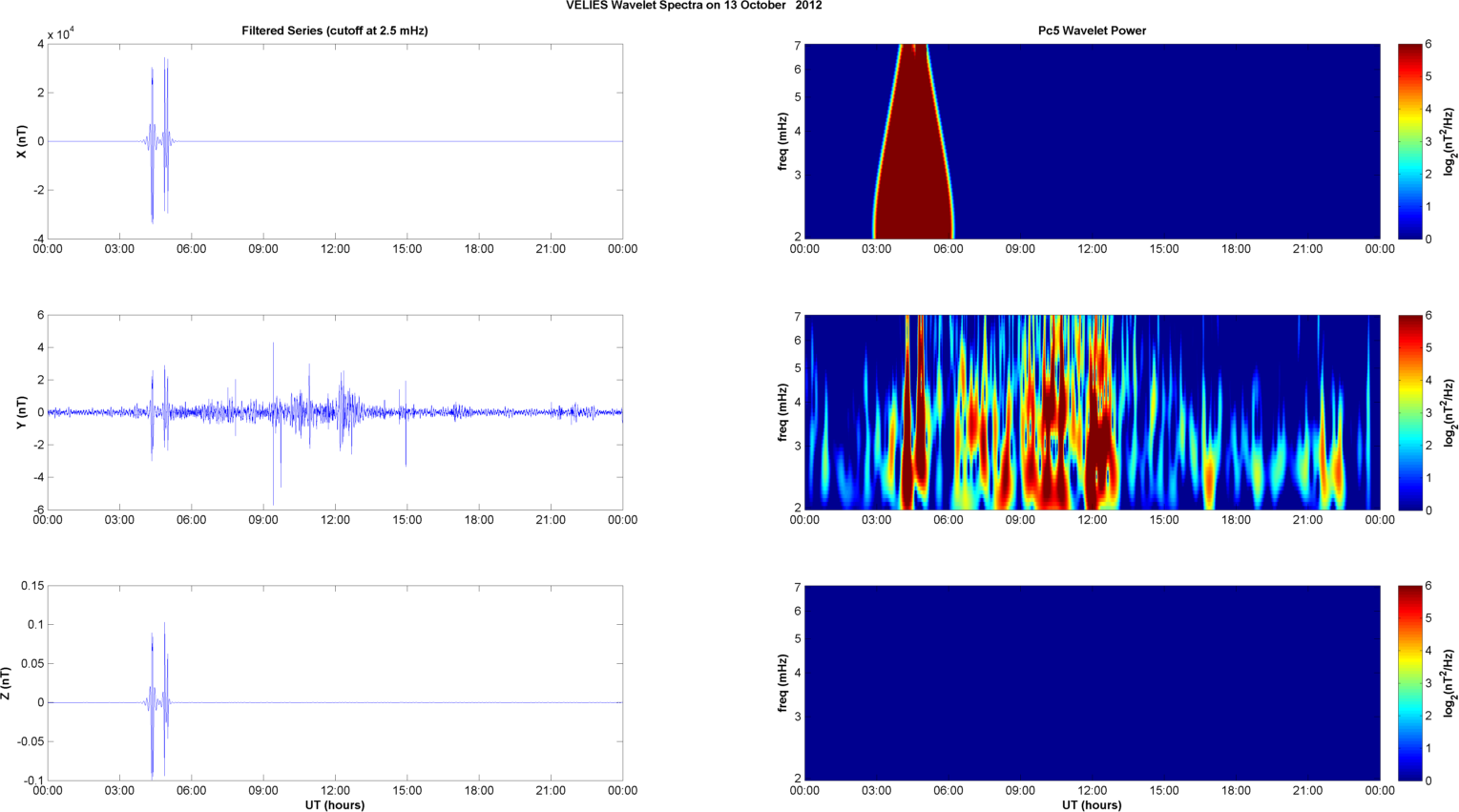Image resolution: width=1459 pixels, height=812 pixels.
Task: Click the Y filtered series waveform plot
Action: tap(335, 412)
